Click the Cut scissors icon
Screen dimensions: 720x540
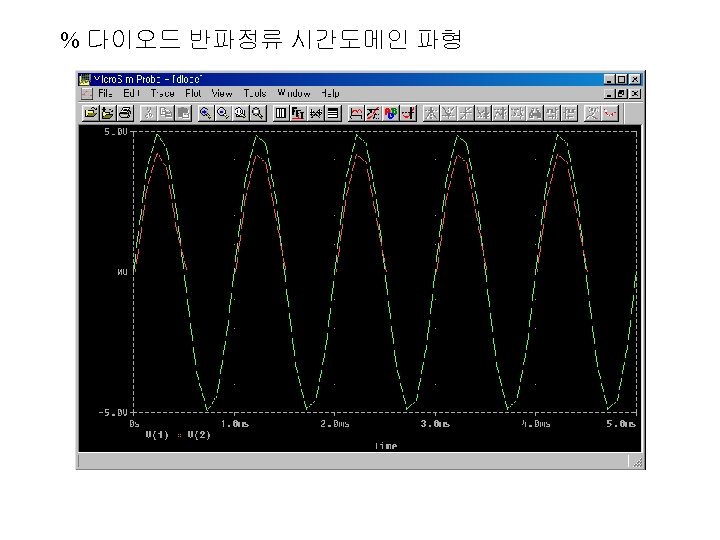pos(149,113)
